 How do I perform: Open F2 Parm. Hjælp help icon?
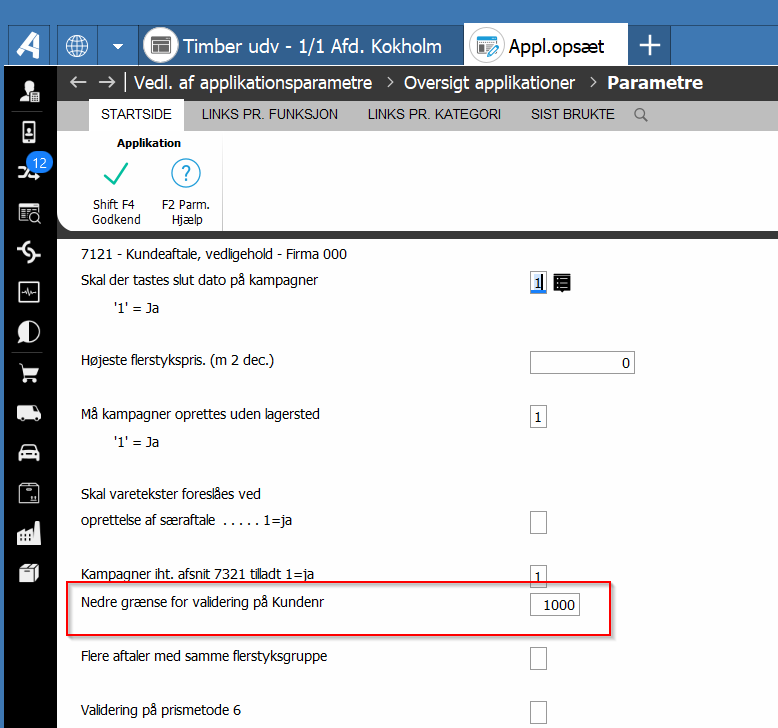(x=185, y=174)
